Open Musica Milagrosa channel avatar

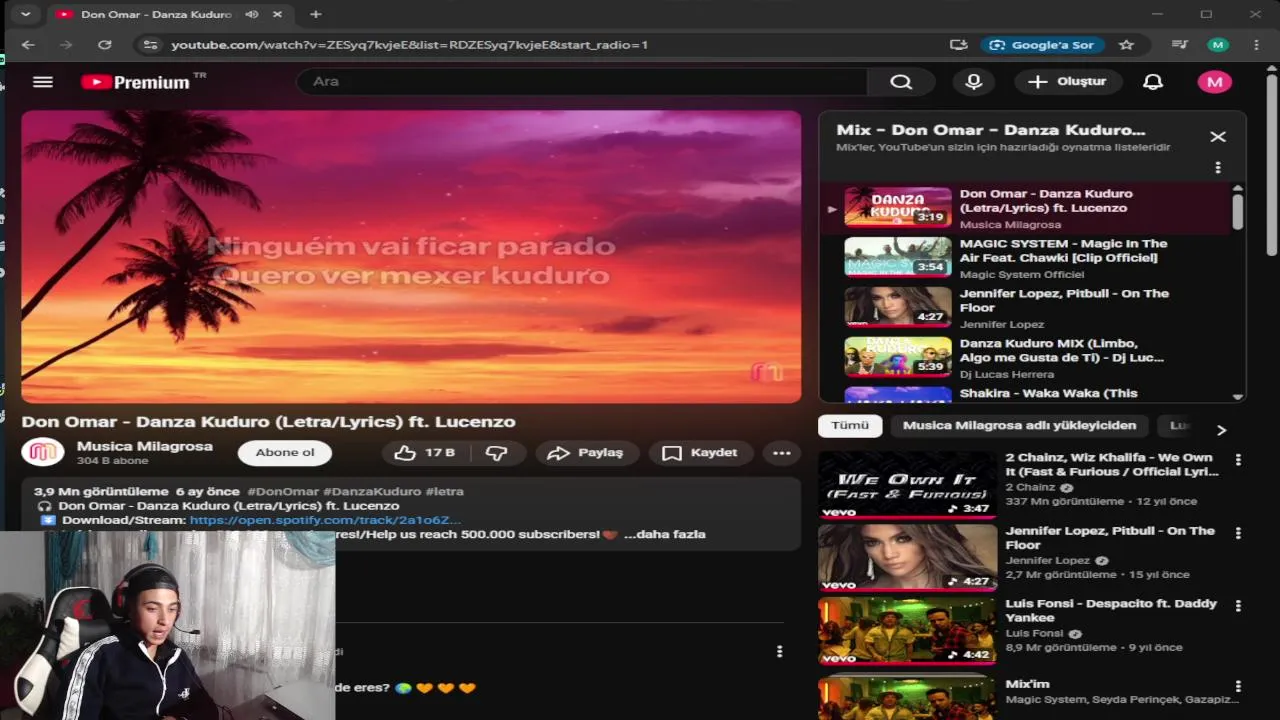[x=43, y=452]
